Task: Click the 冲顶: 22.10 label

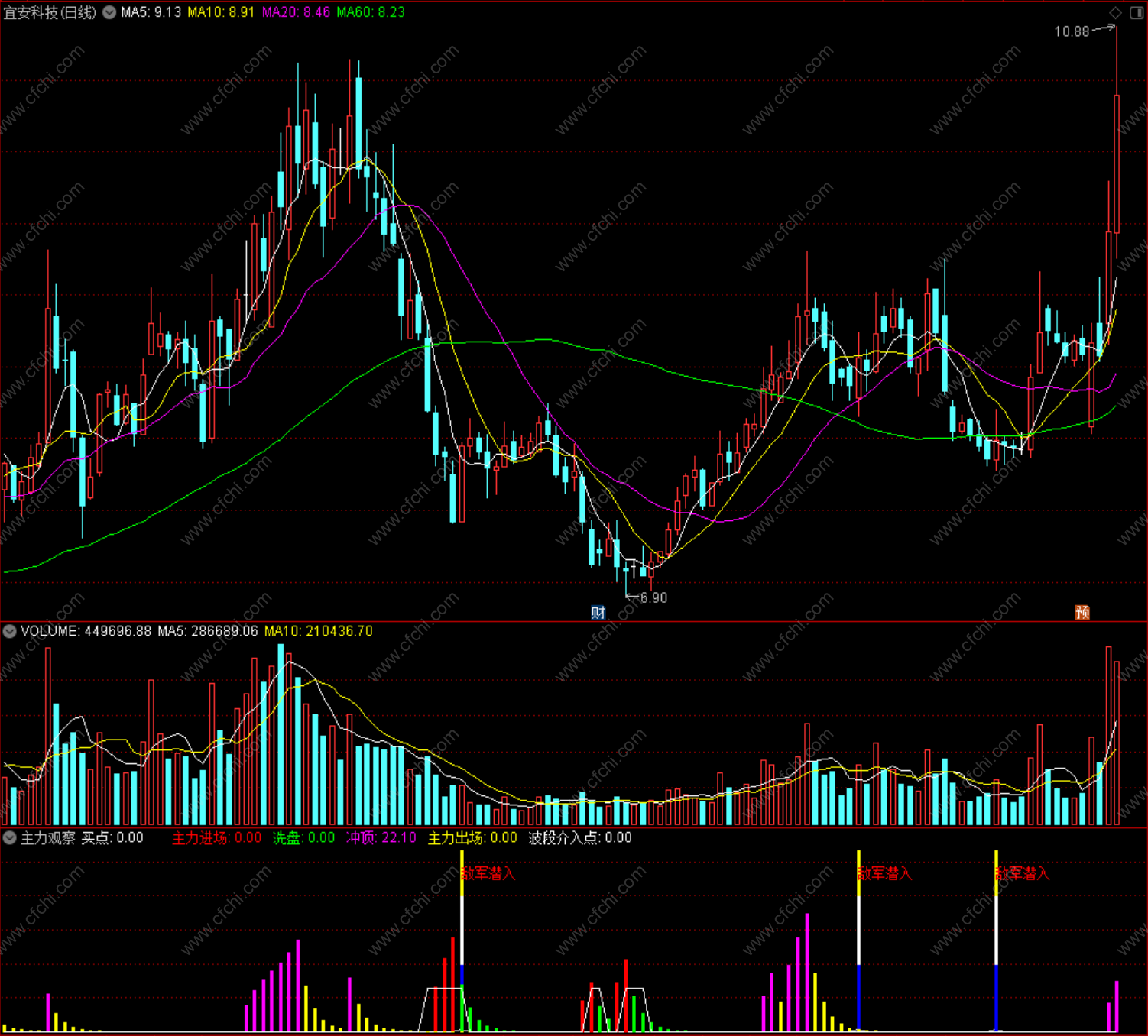Action: coord(381,837)
